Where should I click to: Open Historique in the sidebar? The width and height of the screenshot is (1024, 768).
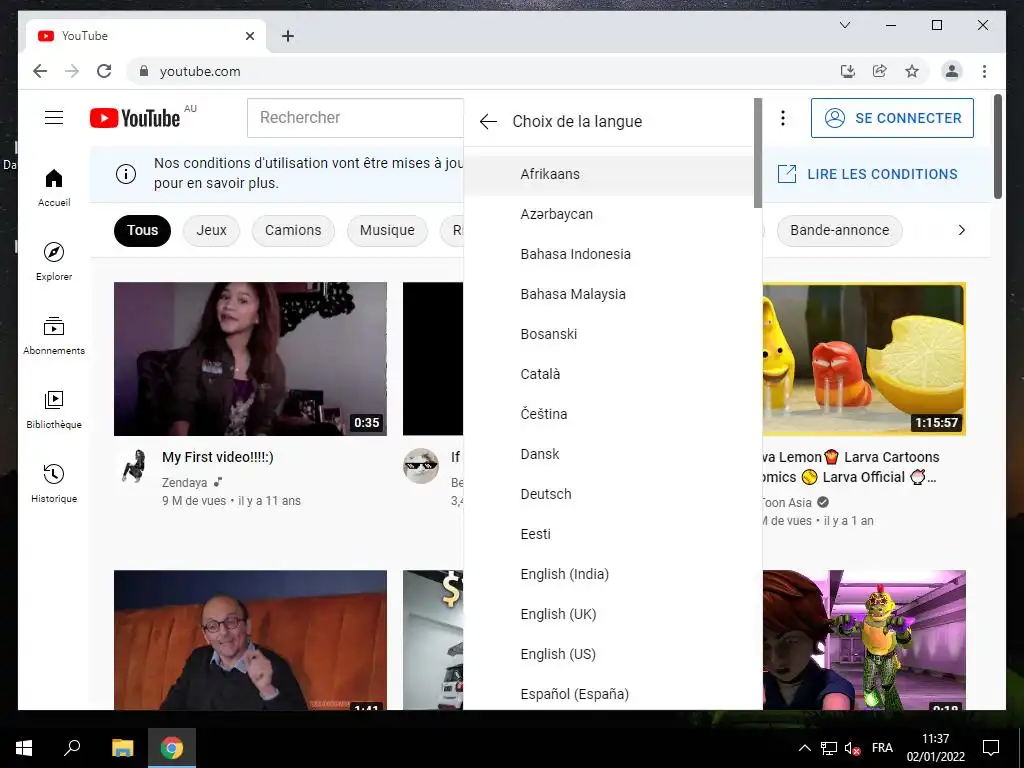pyautogui.click(x=54, y=483)
